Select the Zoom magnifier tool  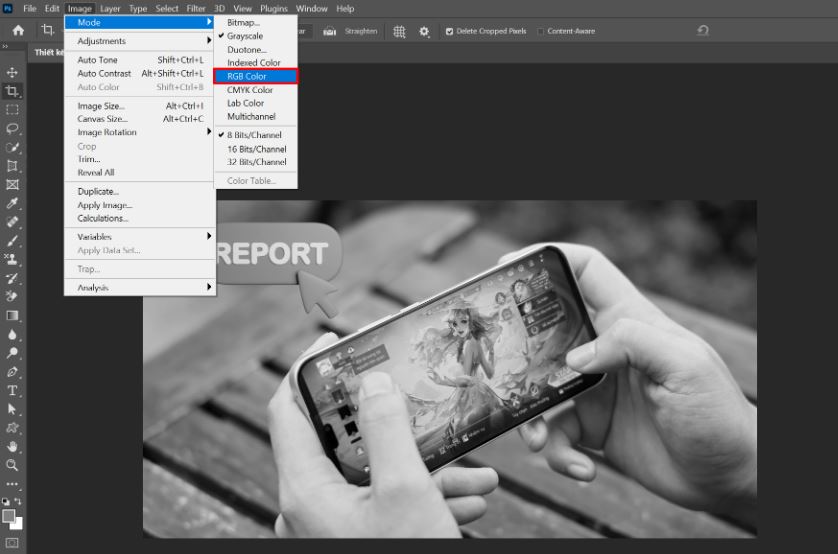[12, 465]
